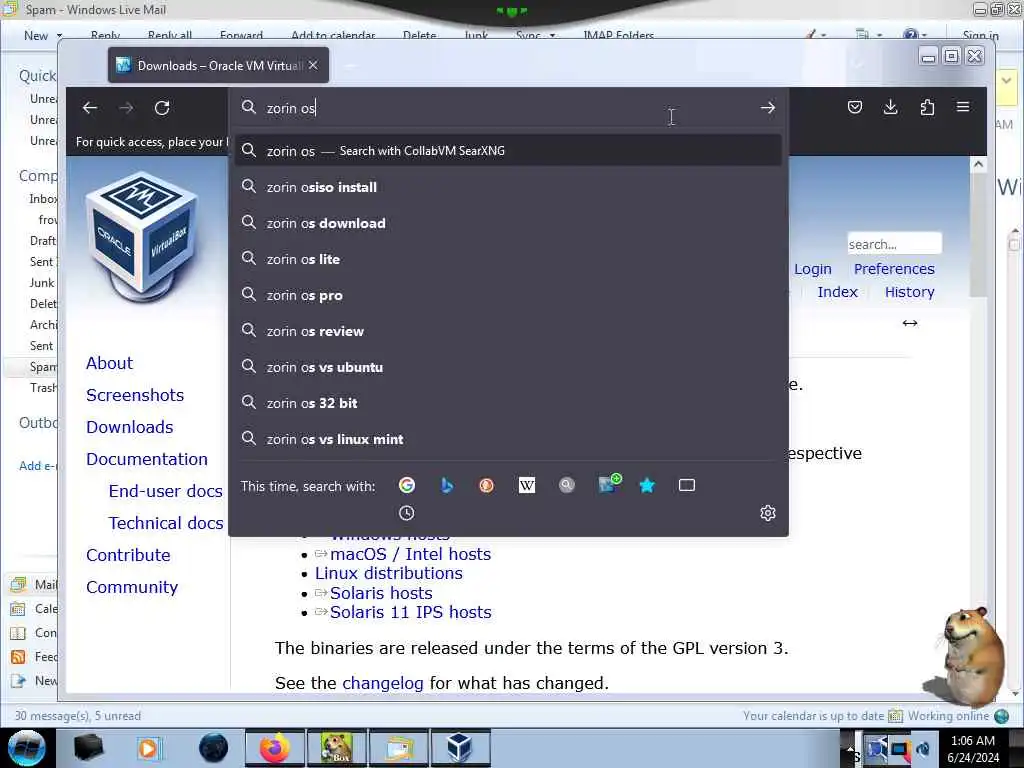Open Firefox from the taskbar
Image resolution: width=1024 pixels, height=768 pixels.
pos(274,748)
